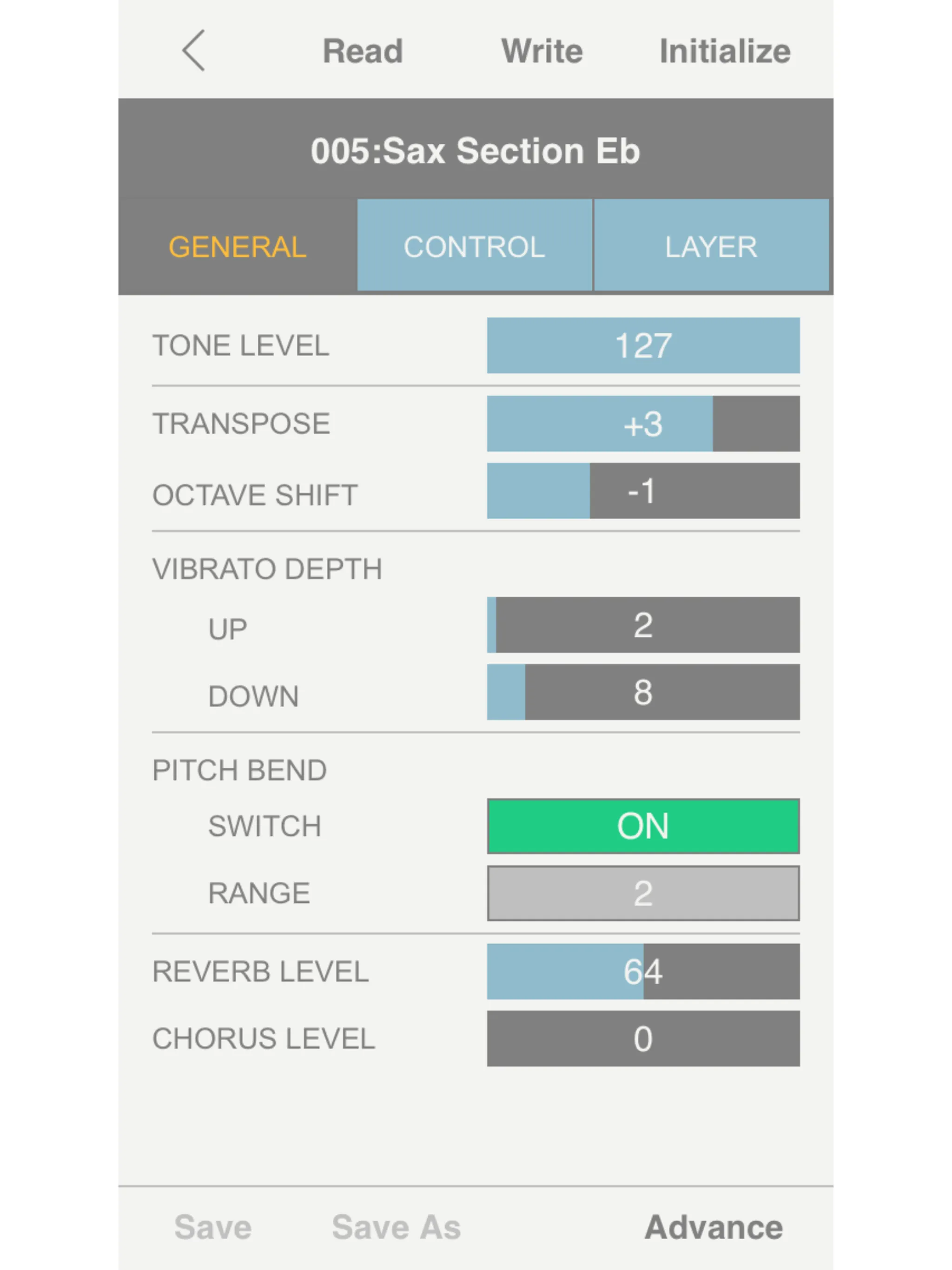Screen dimensions: 952x1270
Task: Adjust the TONE LEVEL slider to 127
Action: [797, 345]
